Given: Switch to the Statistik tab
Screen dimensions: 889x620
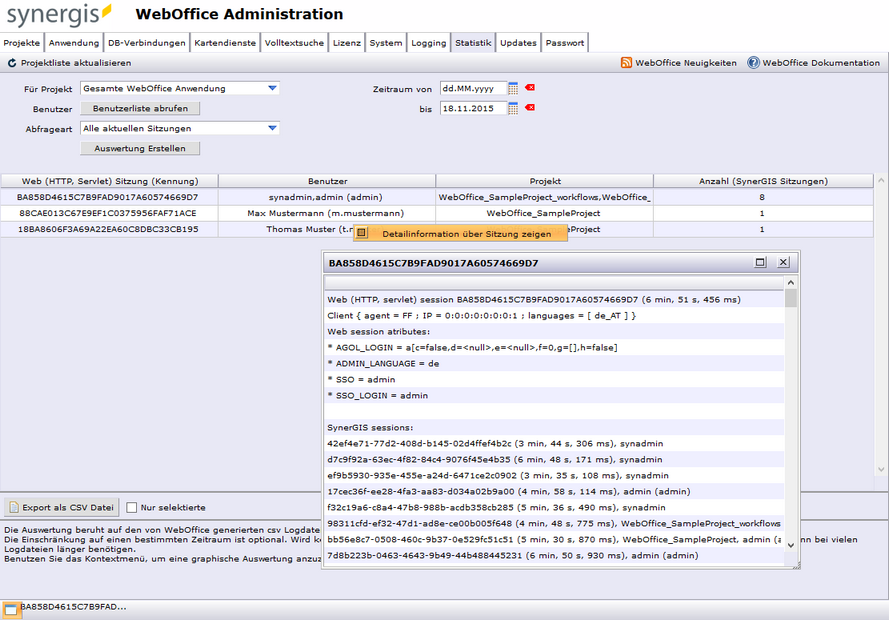Looking at the screenshot, I should coord(472,42).
